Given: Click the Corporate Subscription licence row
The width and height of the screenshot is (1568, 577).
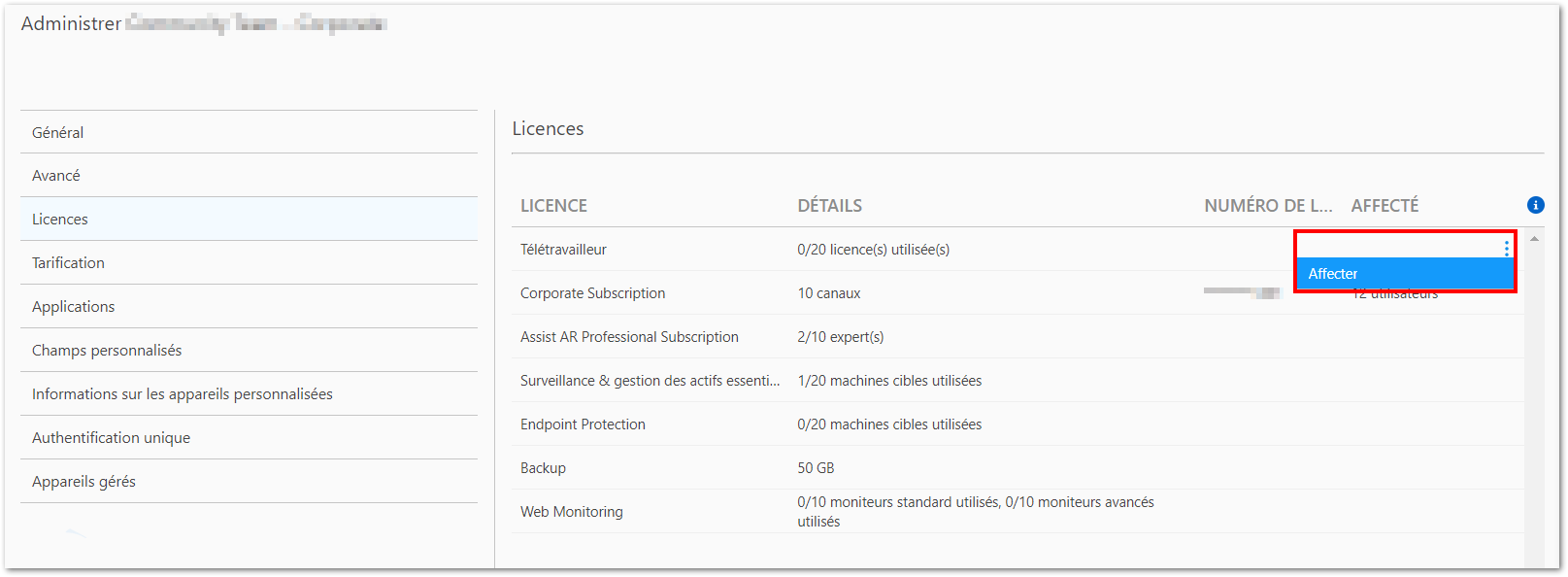Looking at the screenshot, I should (593, 293).
